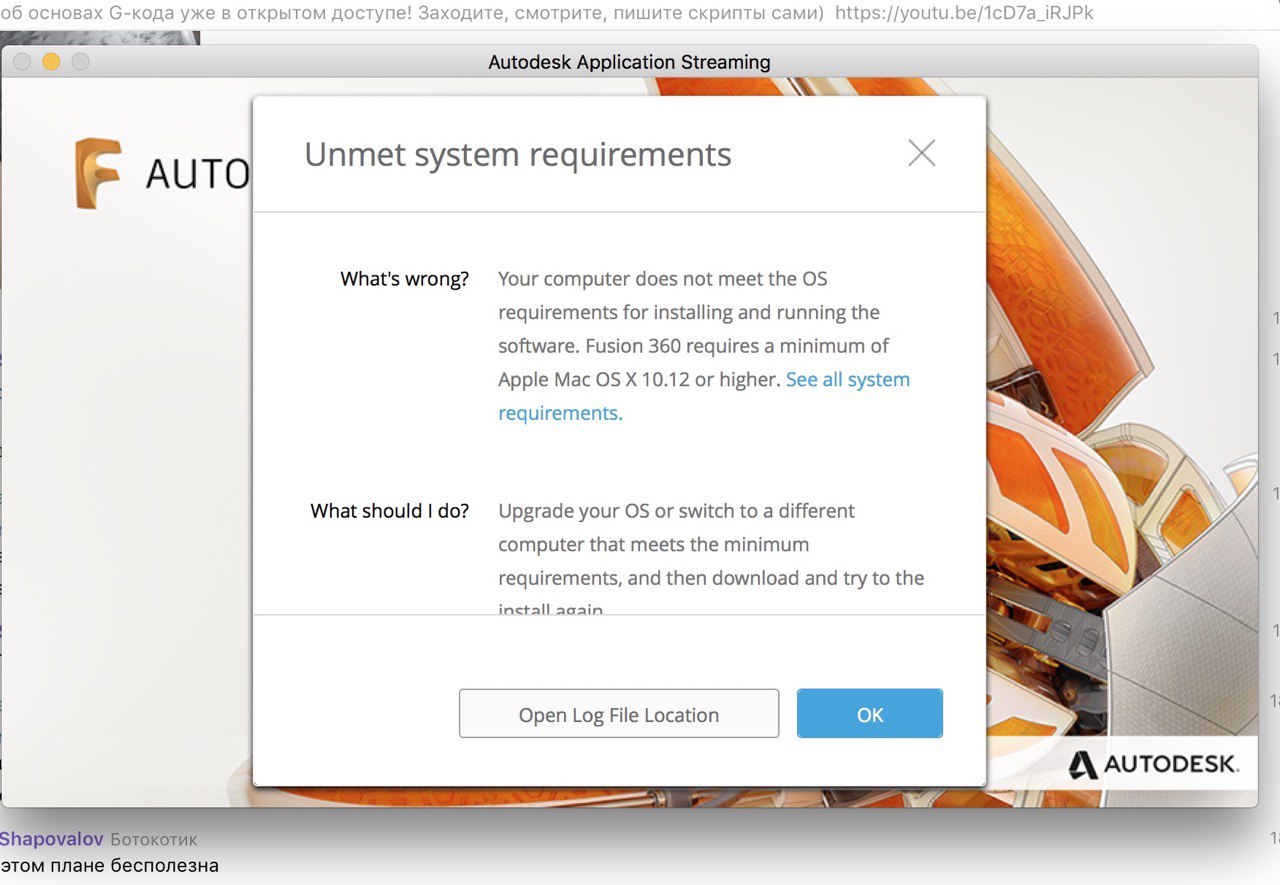The image size is (1280, 885).
Task: Click the 'Upgrade your OS' instruction text
Action: (711, 561)
